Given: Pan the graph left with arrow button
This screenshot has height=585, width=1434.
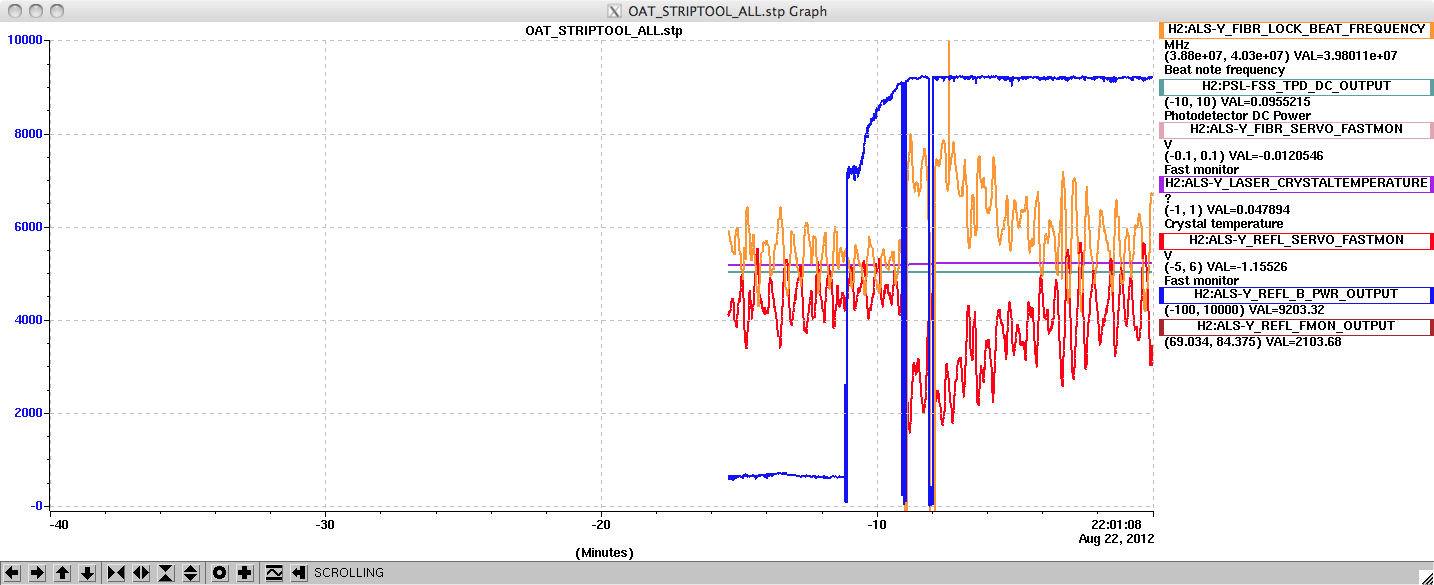Looking at the screenshot, I should [12, 573].
